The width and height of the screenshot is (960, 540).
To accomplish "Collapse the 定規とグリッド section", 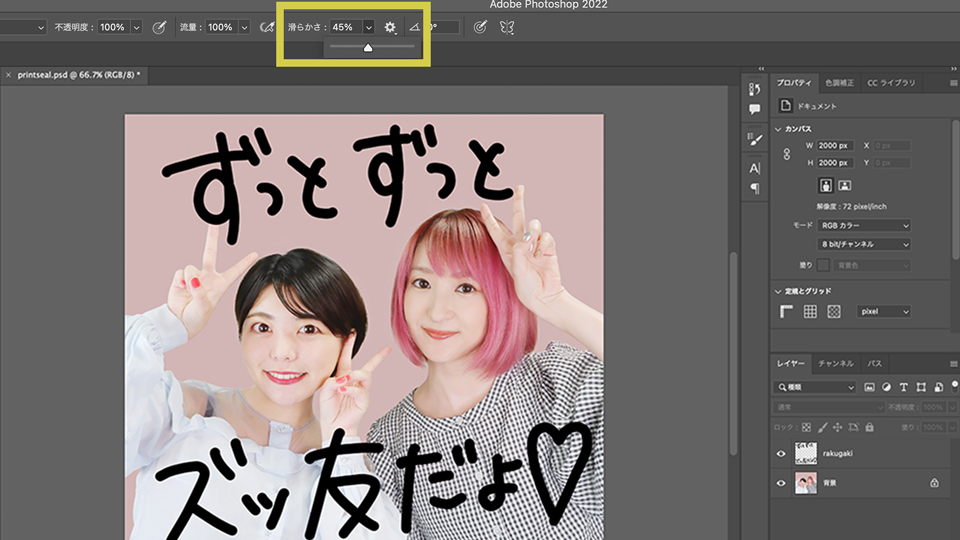I will tap(778, 291).
